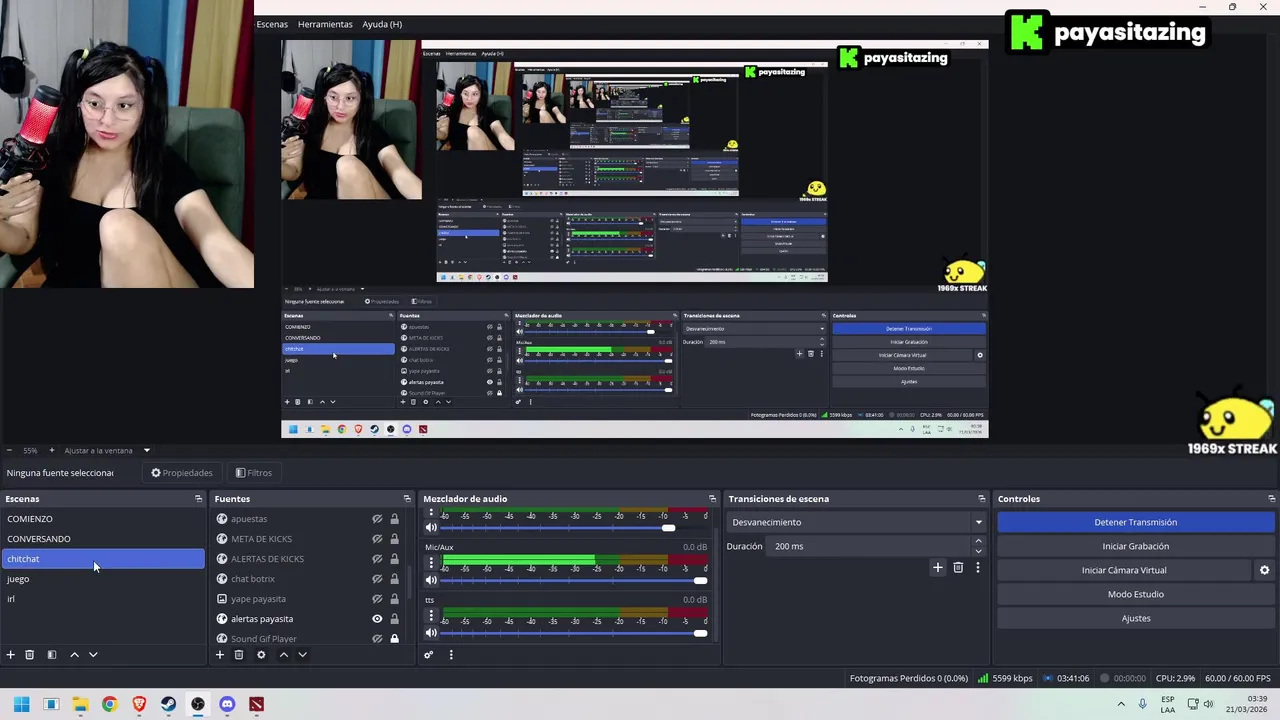
Task: Open virtual camera settings gear
Action: [1264, 570]
